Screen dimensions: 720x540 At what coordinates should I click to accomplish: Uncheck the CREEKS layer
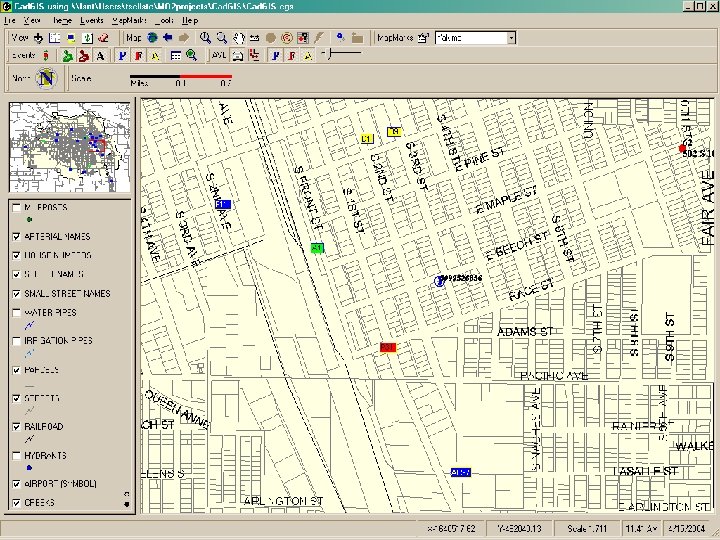tap(17, 503)
